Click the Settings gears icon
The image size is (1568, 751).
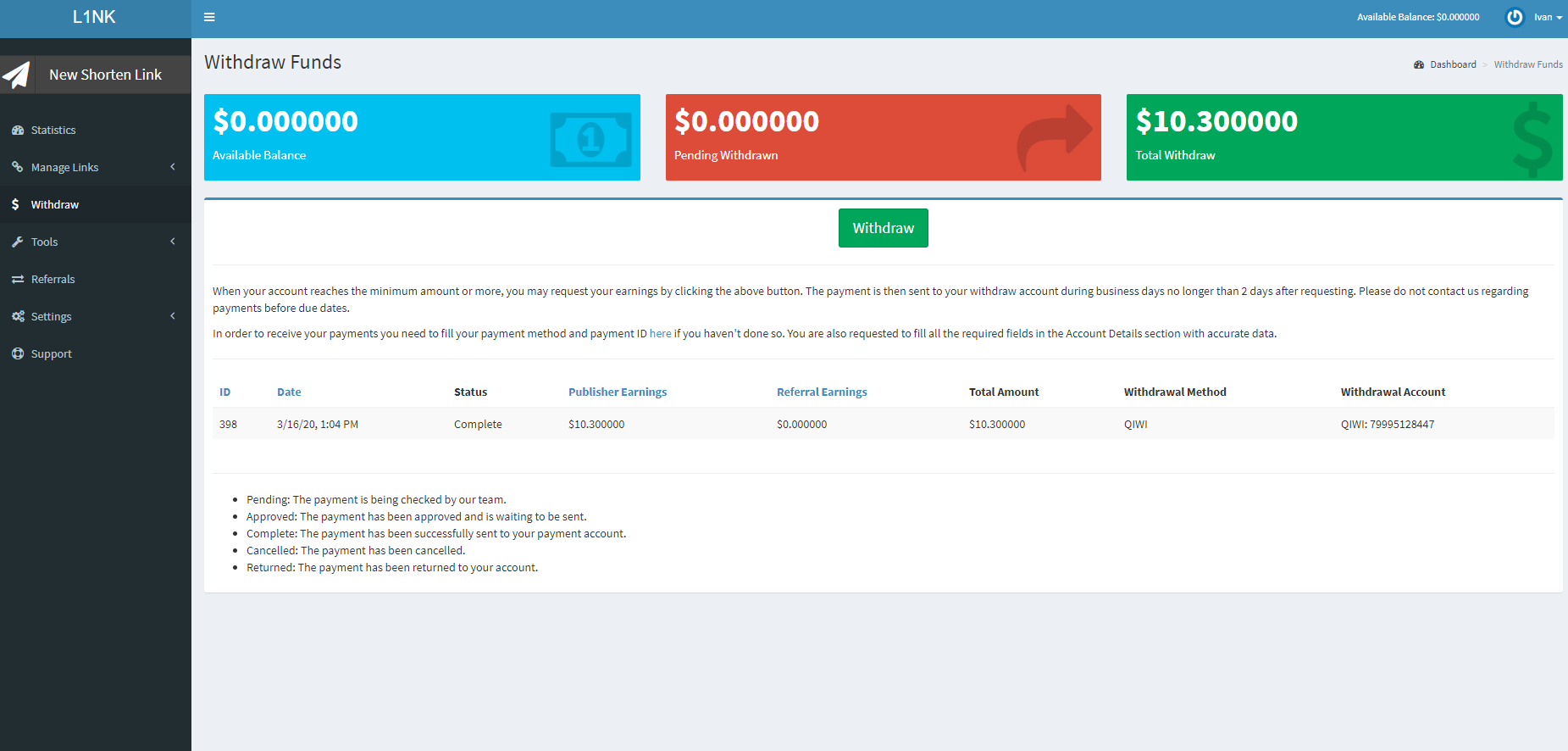(18, 316)
